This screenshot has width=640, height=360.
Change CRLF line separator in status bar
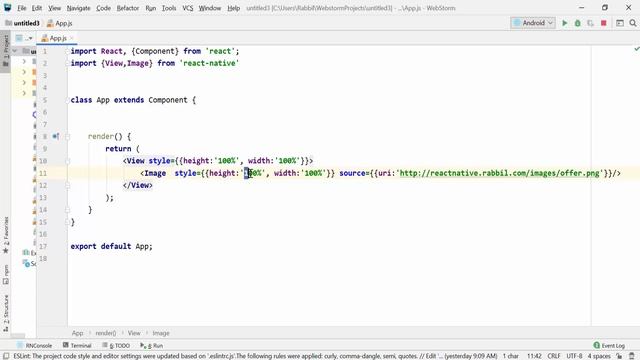click(x=554, y=356)
